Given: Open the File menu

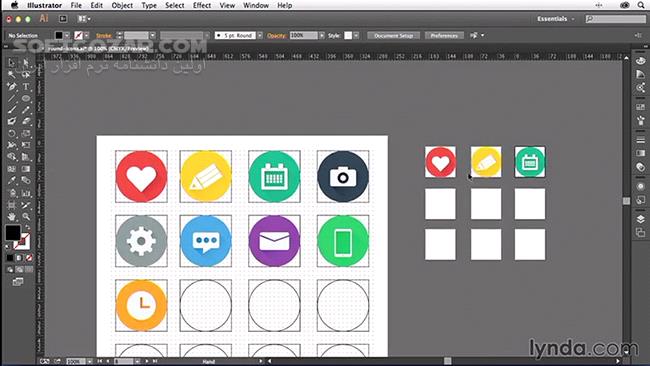Looking at the screenshot, I should click(76, 5).
